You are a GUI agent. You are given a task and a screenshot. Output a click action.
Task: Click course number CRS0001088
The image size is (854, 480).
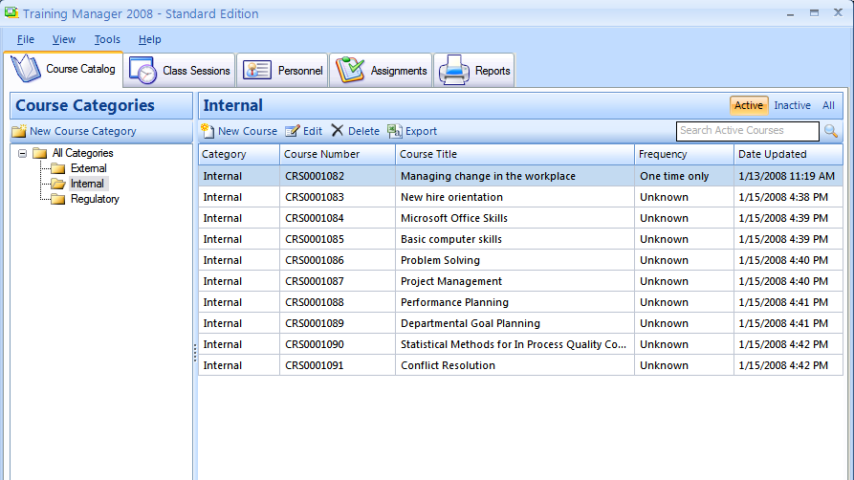315,302
